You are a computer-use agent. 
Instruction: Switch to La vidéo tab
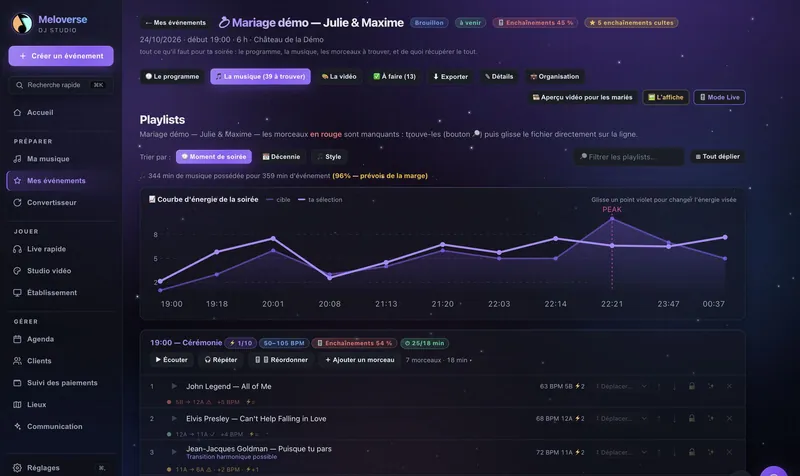click(339, 77)
